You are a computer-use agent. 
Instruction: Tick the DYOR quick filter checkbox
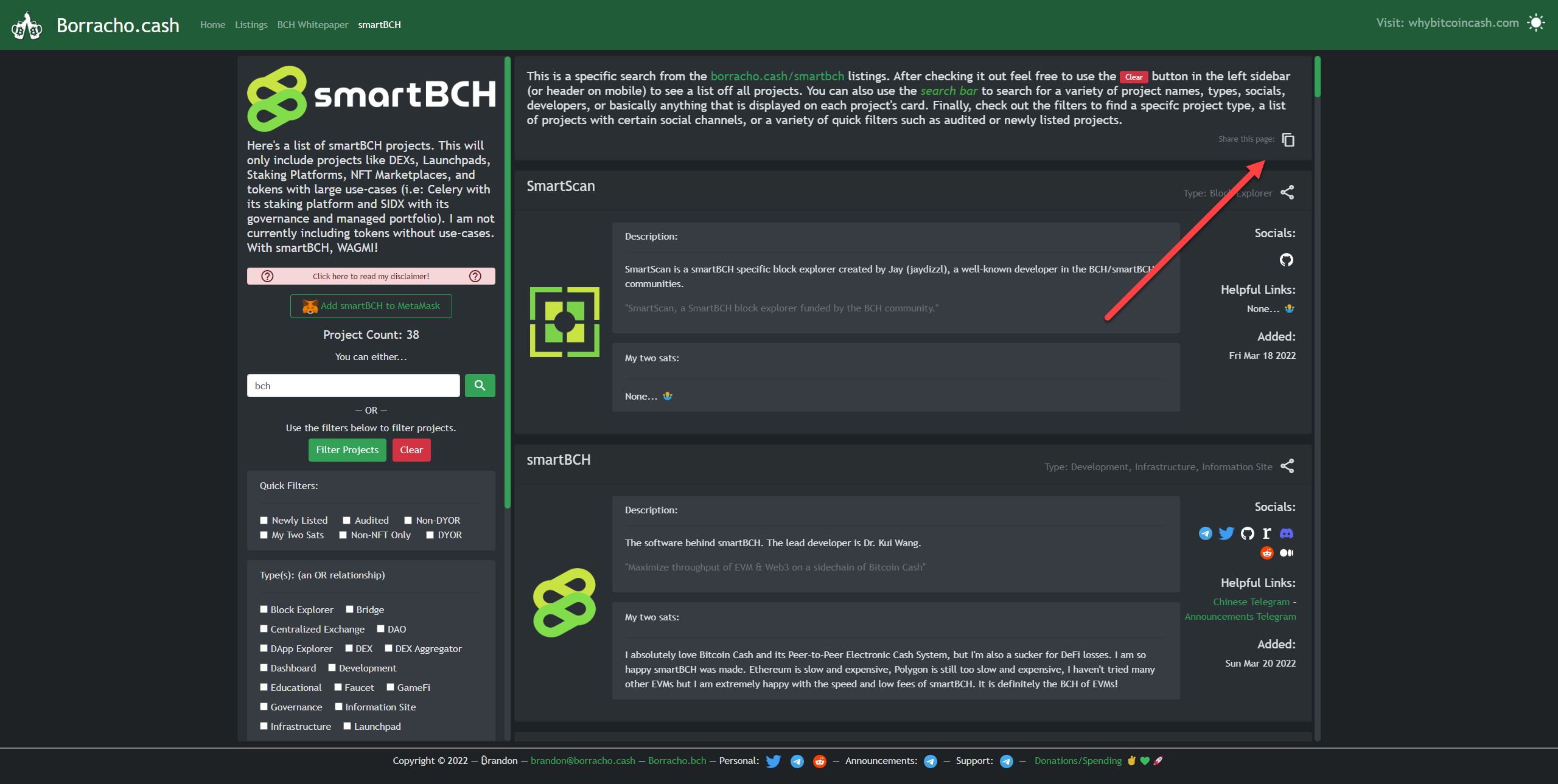430,535
